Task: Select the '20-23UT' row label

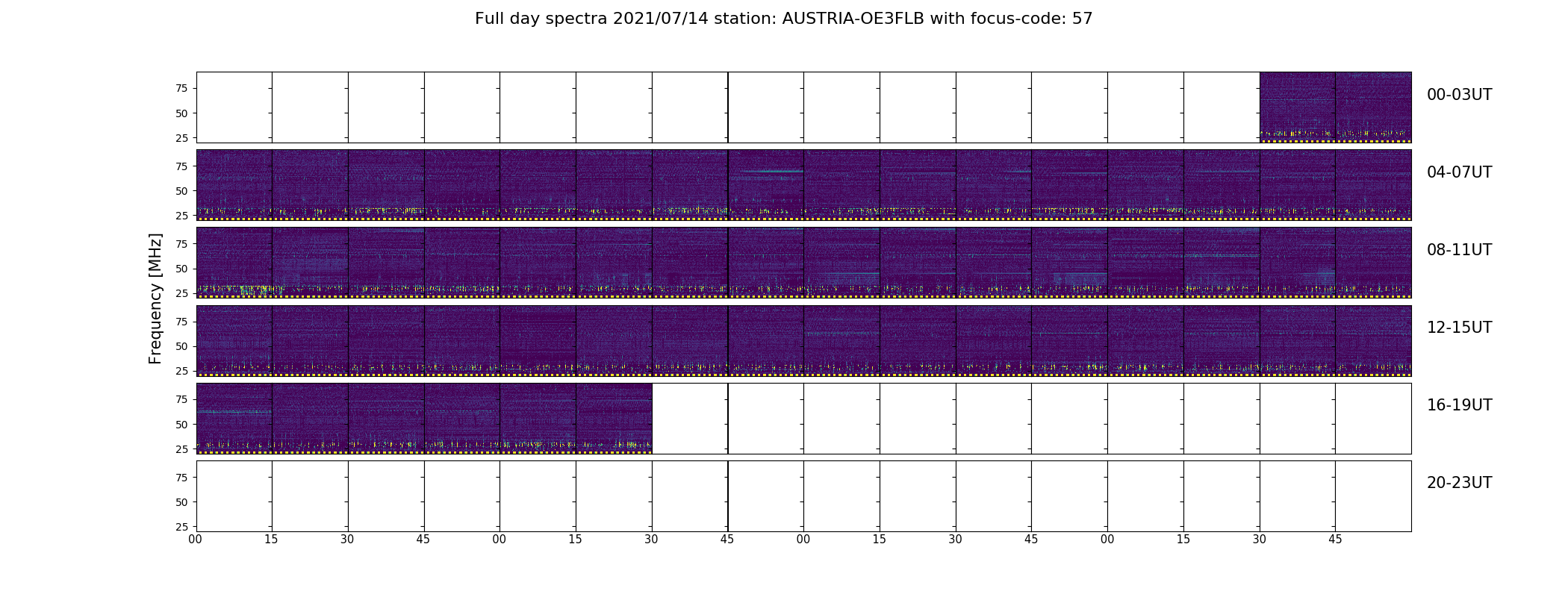Action: pyautogui.click(x=1459, y=483)
